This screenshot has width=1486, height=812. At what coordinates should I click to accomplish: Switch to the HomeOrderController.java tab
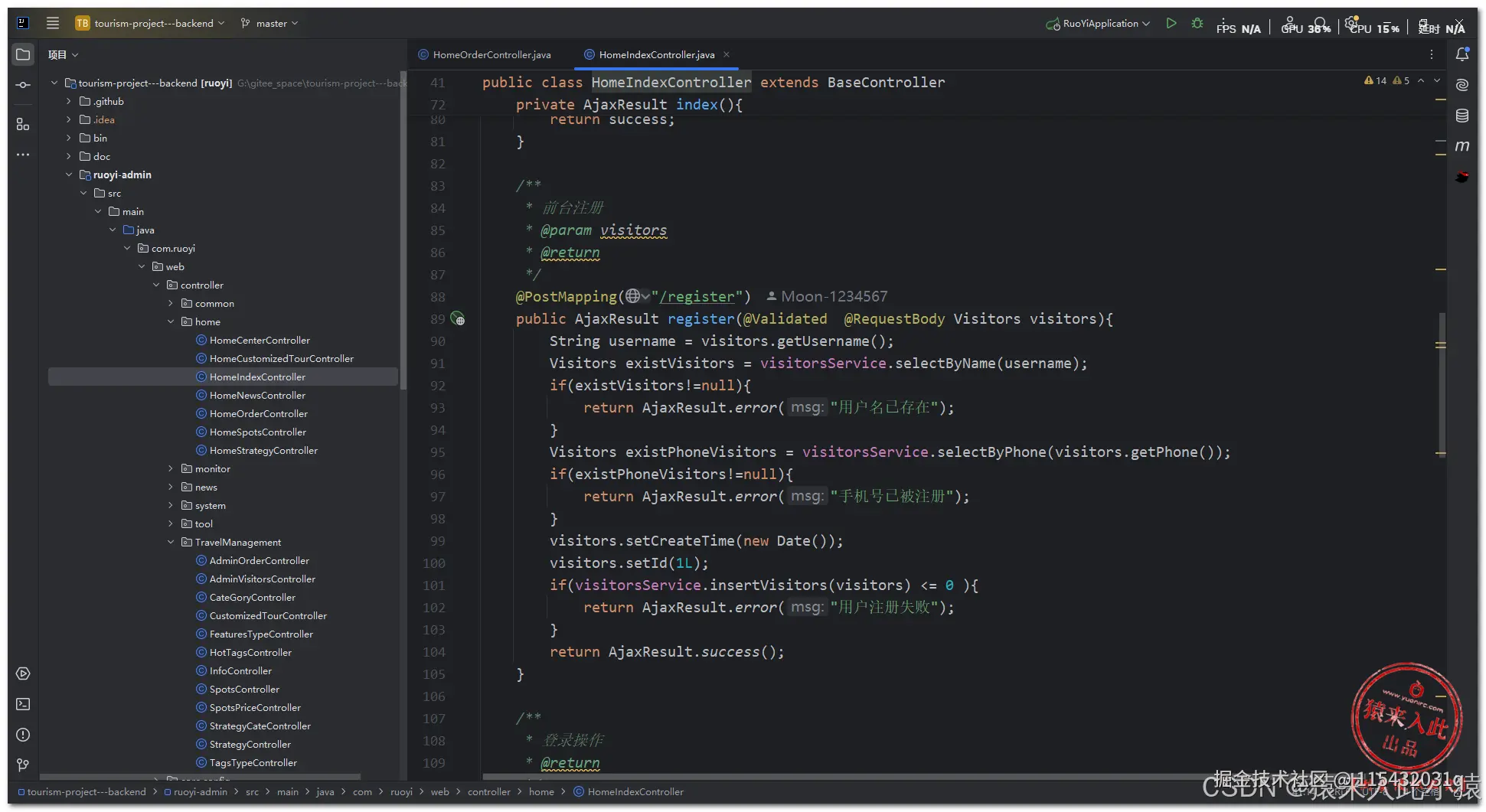[485, 54]
